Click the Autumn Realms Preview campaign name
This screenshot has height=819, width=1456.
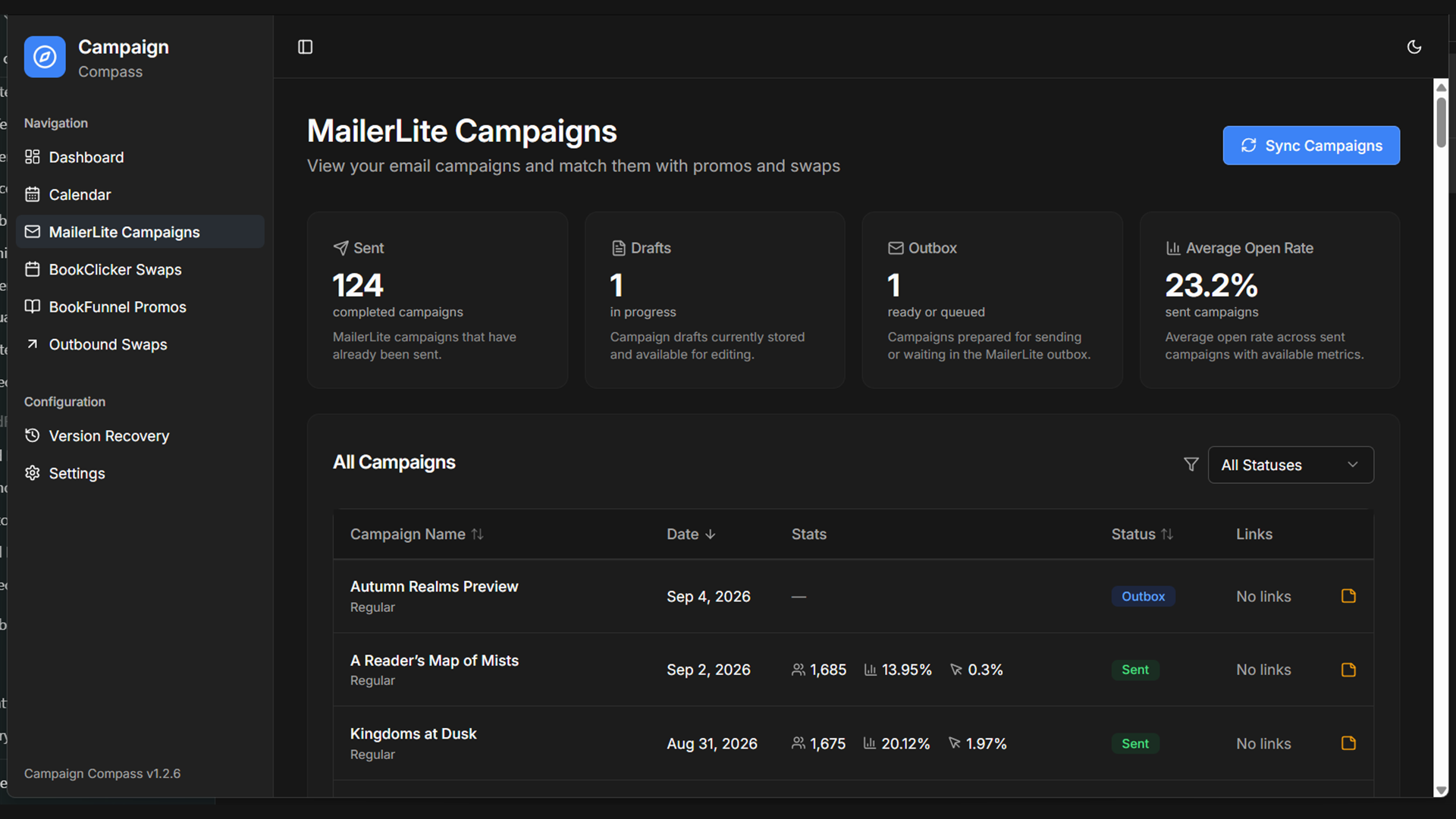click(x=434, y=586)
